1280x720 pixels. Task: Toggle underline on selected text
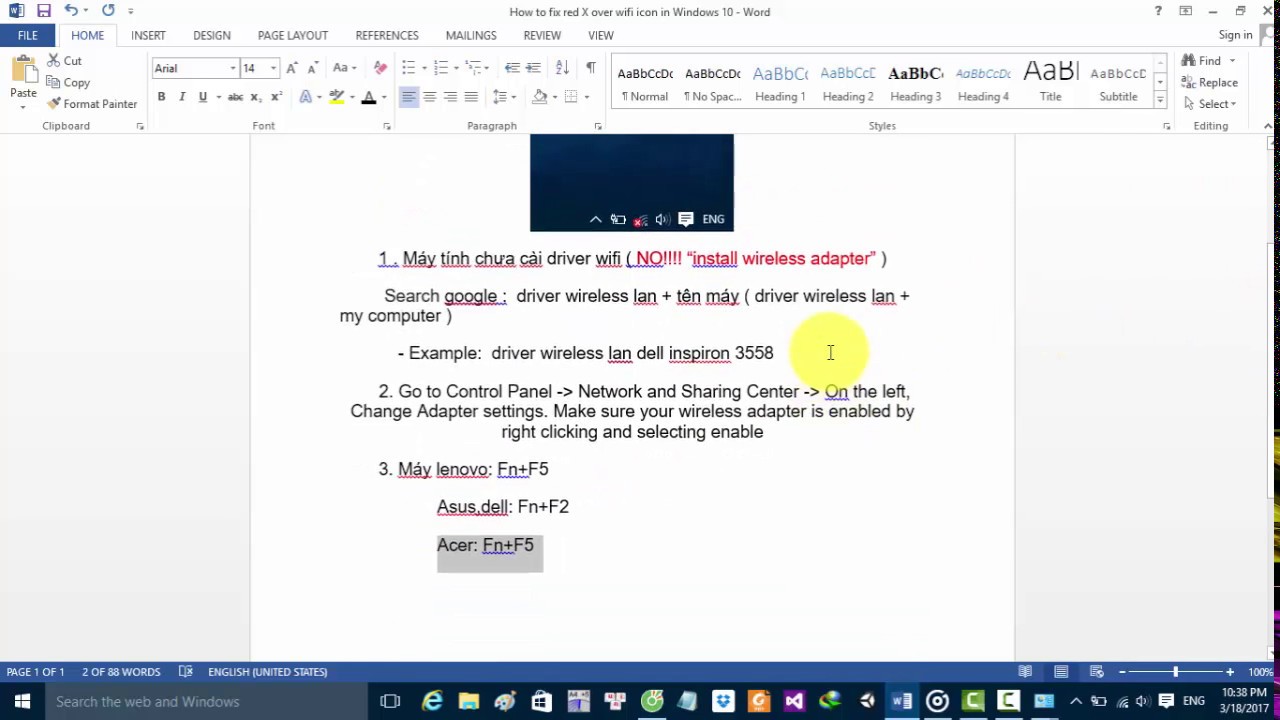coord(202,97)
